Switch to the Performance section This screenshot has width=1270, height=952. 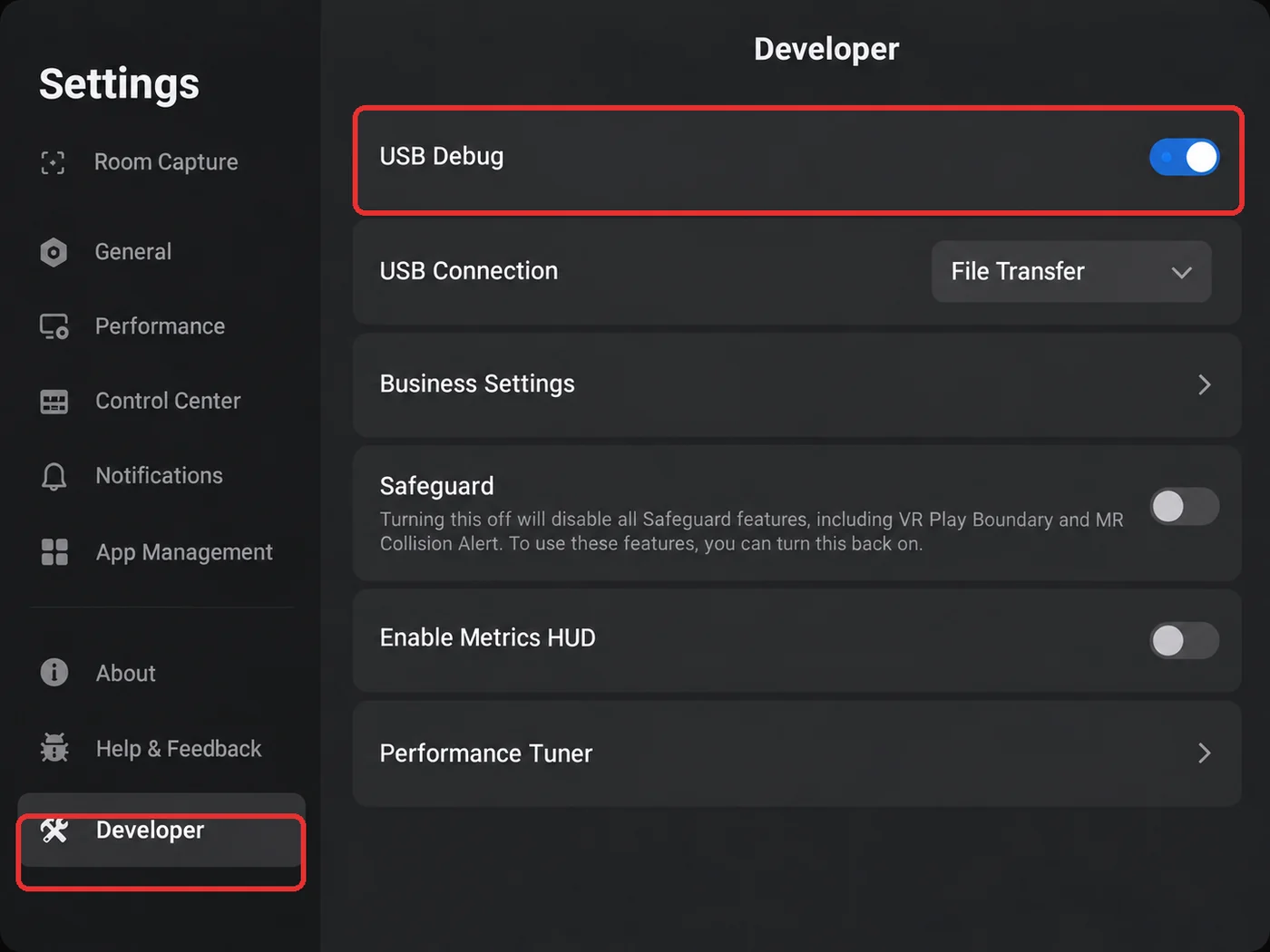click(x=161, y=326)
